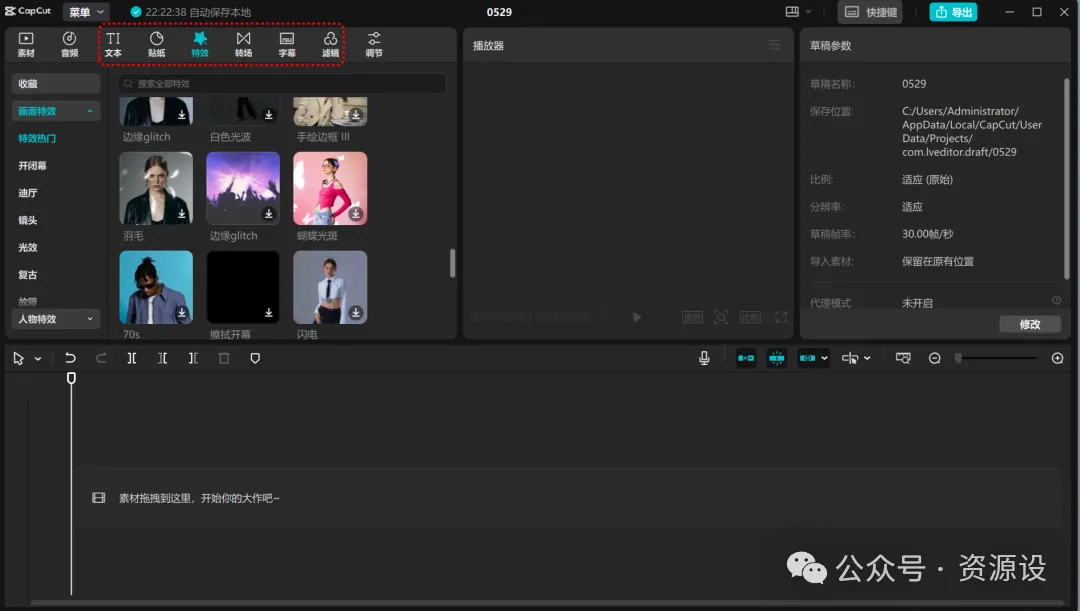Open the player panel menu icon

pyautogui.click(x=774, y=45)
